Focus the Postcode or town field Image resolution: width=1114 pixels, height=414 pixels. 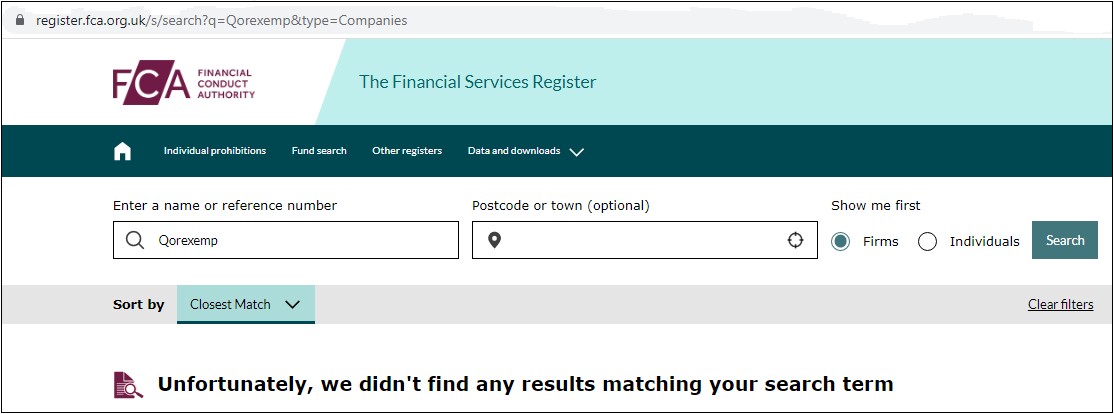[x=644, y=240]
